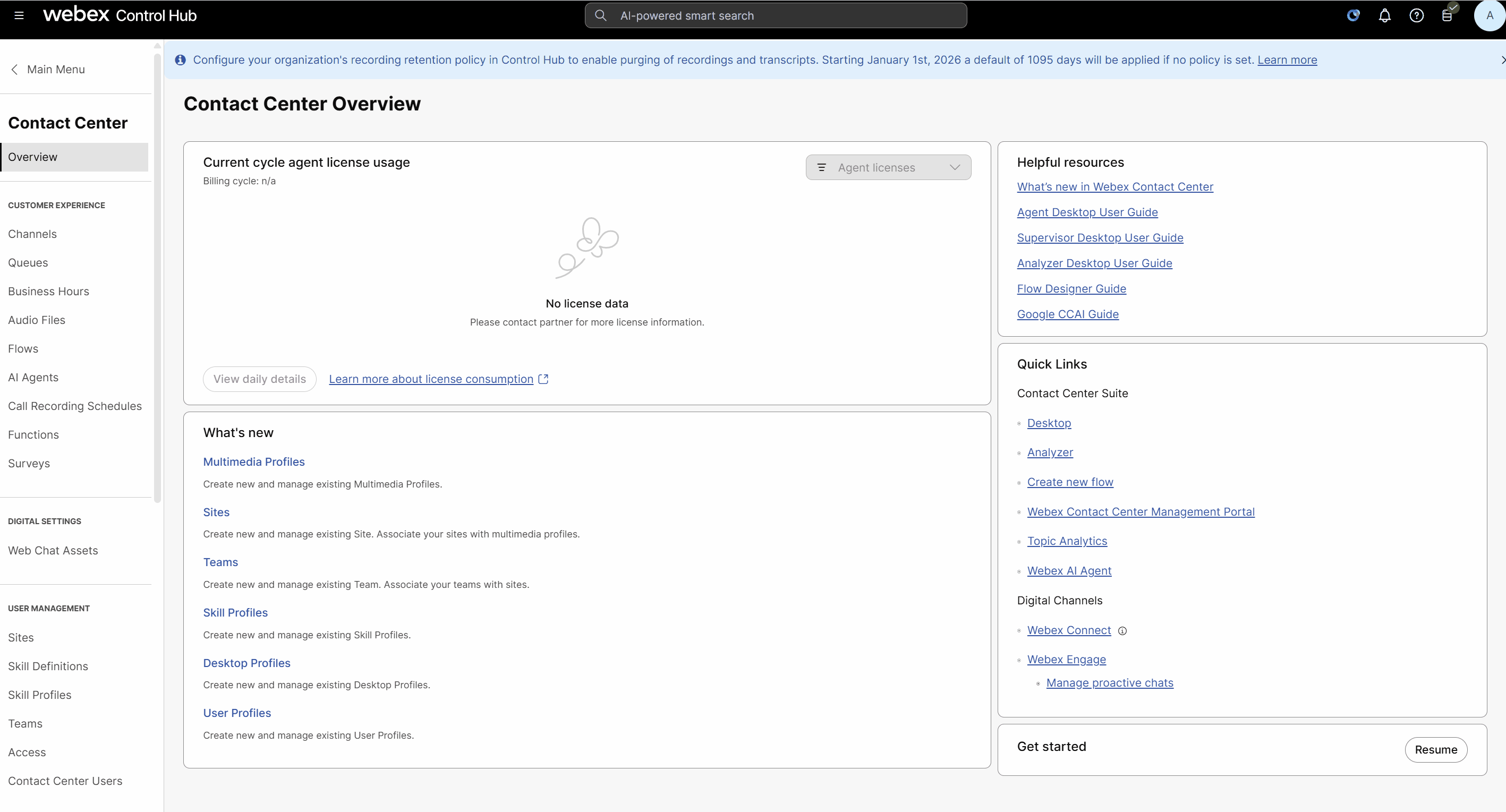Click the search magnifier icon

[600, 16]
